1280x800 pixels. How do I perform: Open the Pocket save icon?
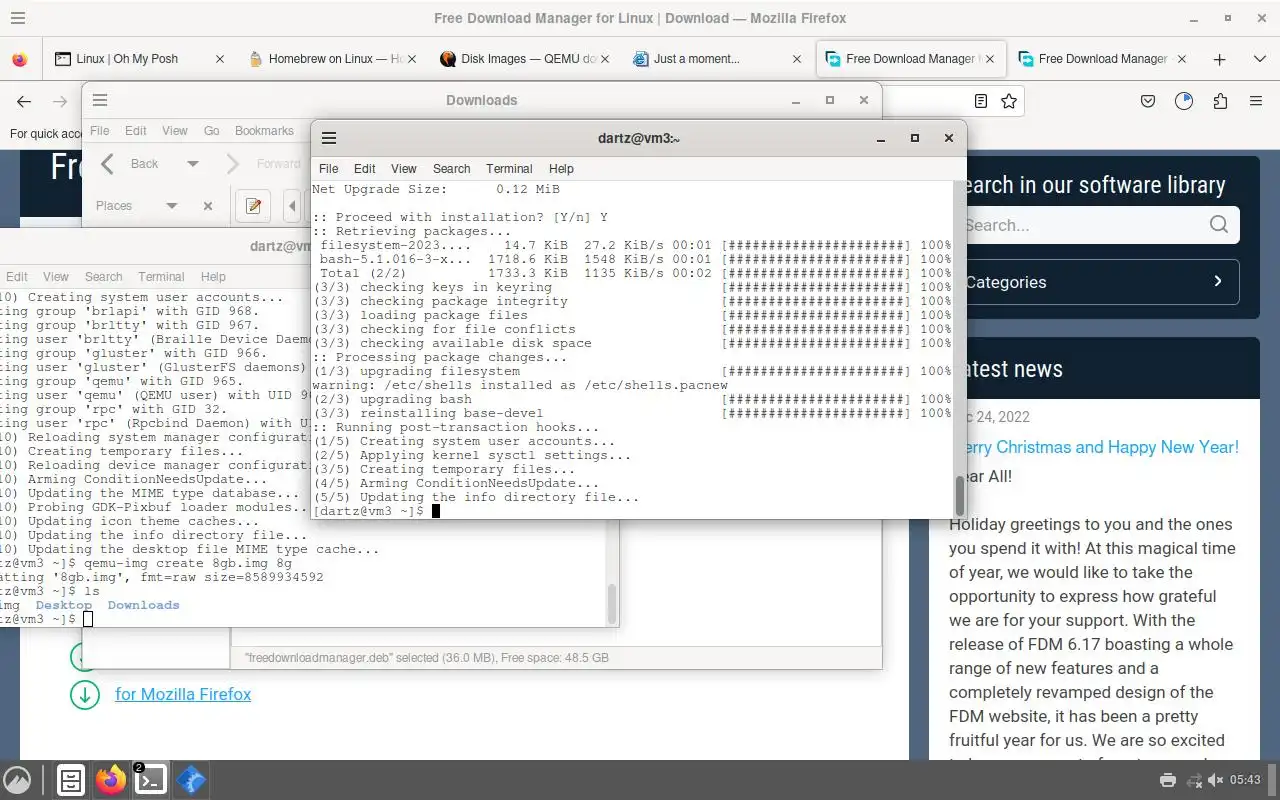1148,101
